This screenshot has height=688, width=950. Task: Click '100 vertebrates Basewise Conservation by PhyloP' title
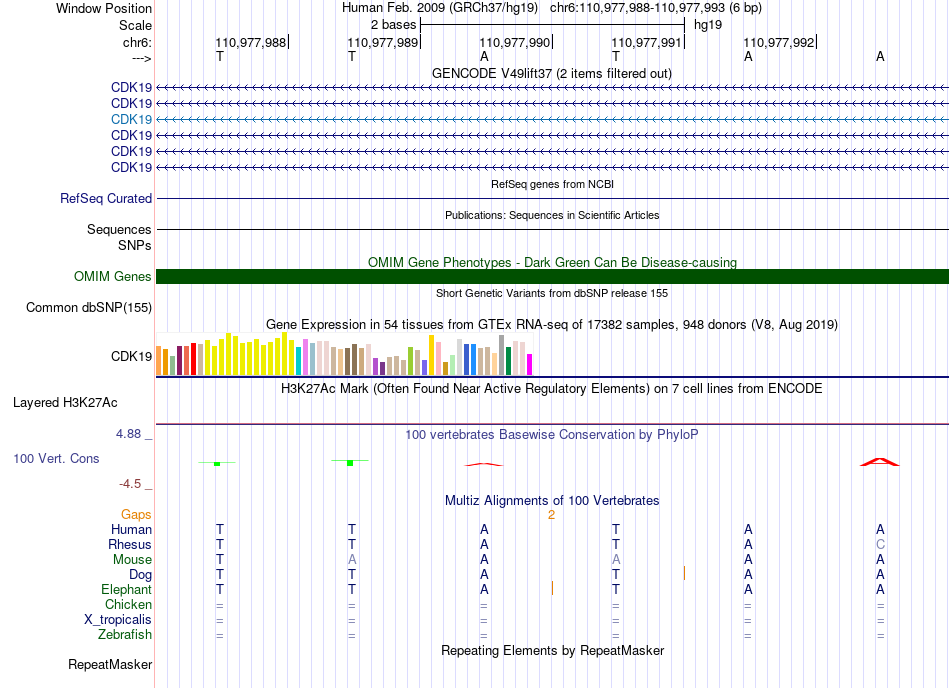pyautogui.click(x=551, y=434)
